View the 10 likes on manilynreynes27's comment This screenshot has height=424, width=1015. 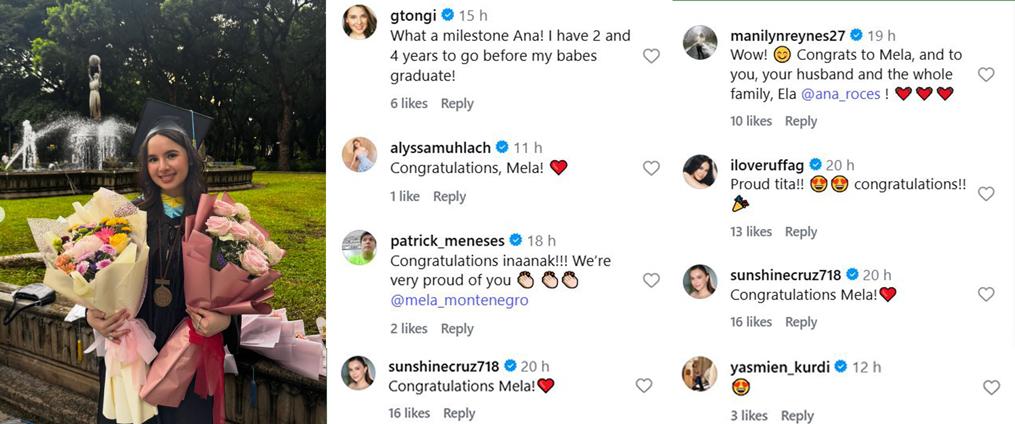[751, 121]
